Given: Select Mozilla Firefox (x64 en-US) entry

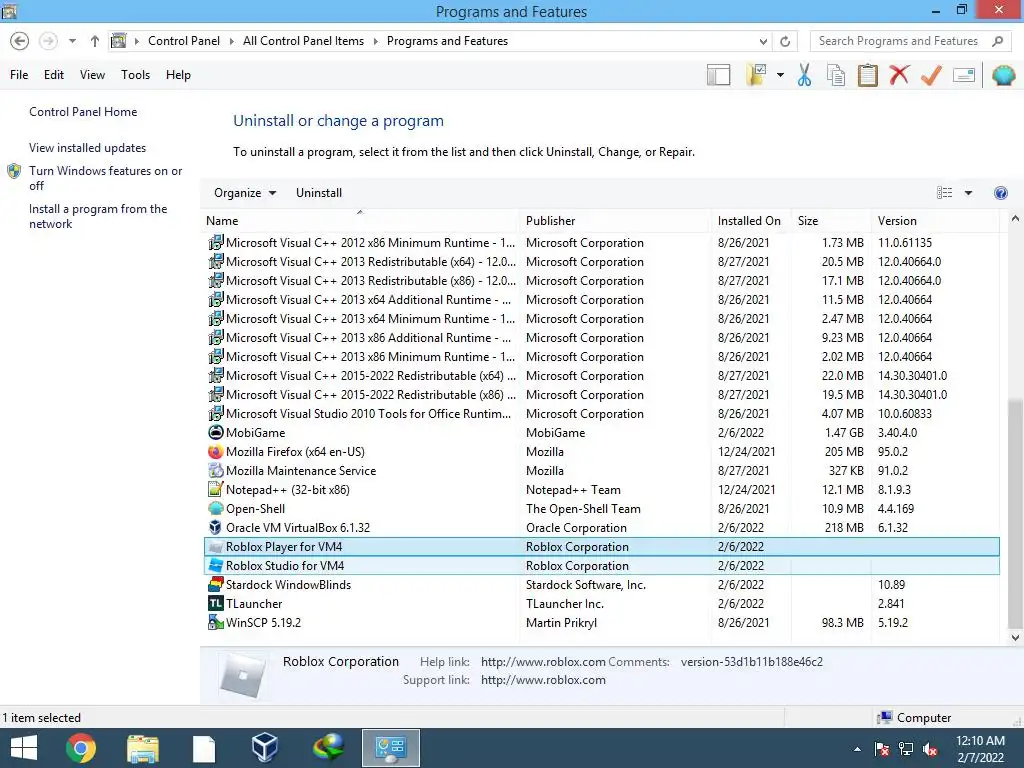Looking at the screenshot, I should click(601, 452).
